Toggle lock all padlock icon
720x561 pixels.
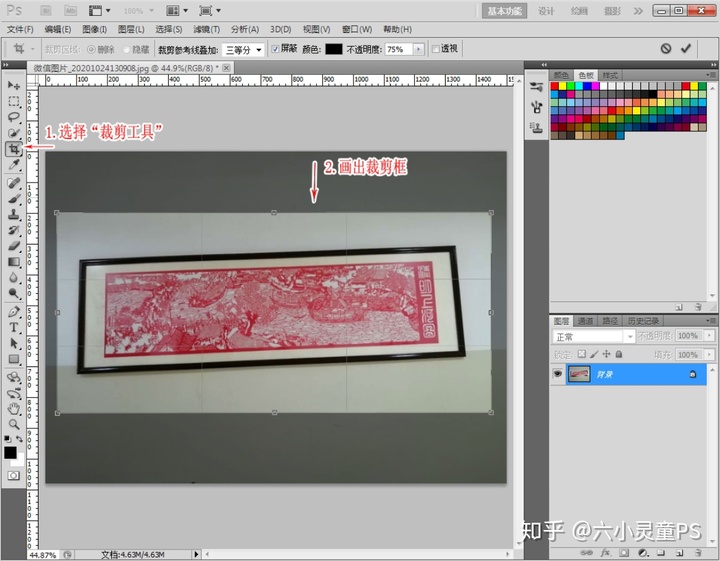pos(619,354)
